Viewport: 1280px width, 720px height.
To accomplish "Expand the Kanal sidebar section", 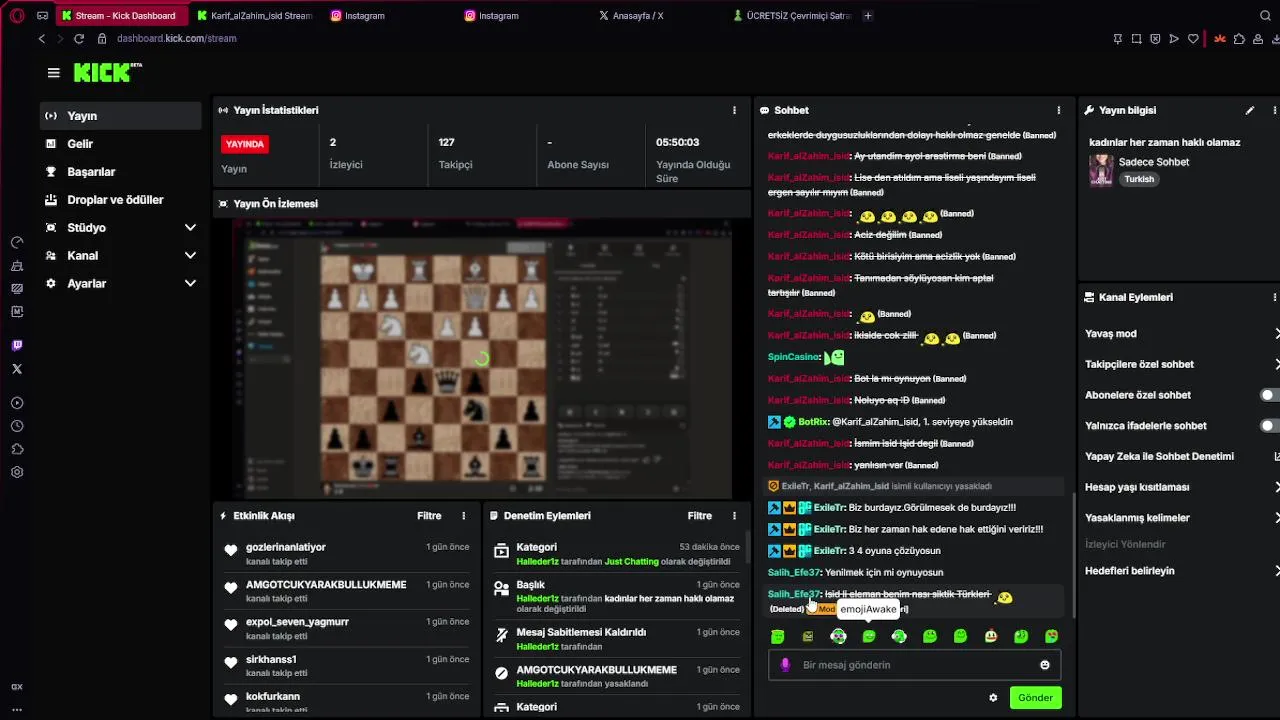I will 190,256.
